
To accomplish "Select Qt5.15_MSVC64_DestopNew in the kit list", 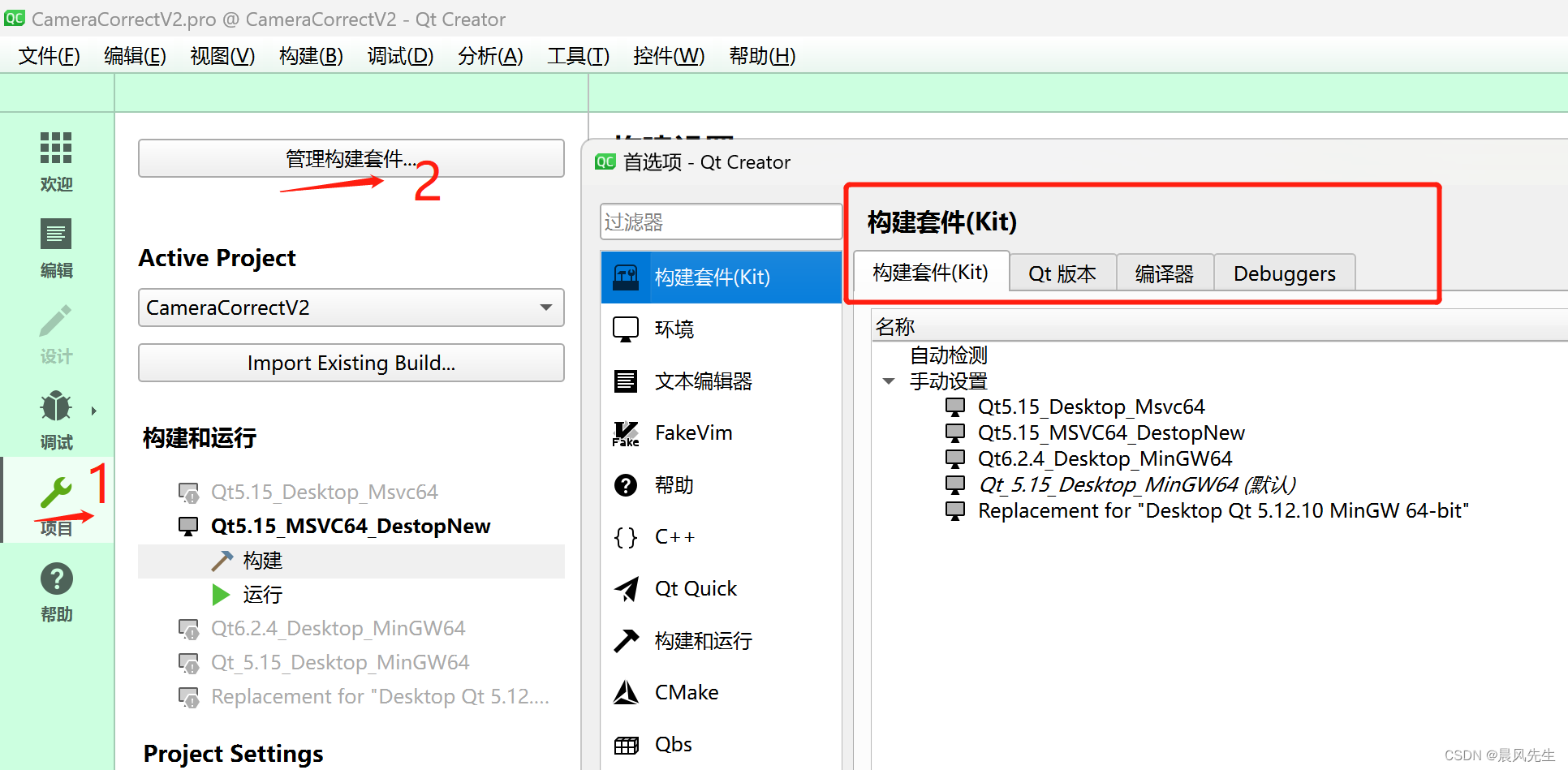I will pos(1110,432).
